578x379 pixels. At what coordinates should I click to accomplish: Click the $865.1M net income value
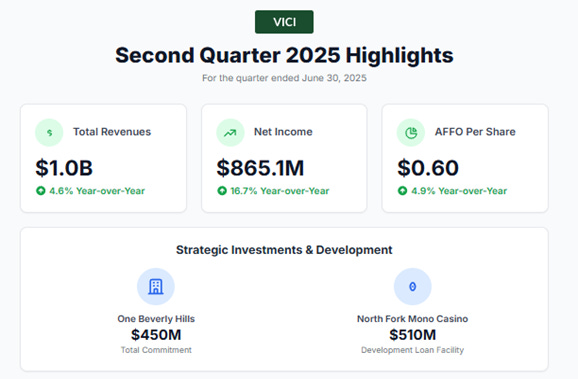click(x=260, y=168)
